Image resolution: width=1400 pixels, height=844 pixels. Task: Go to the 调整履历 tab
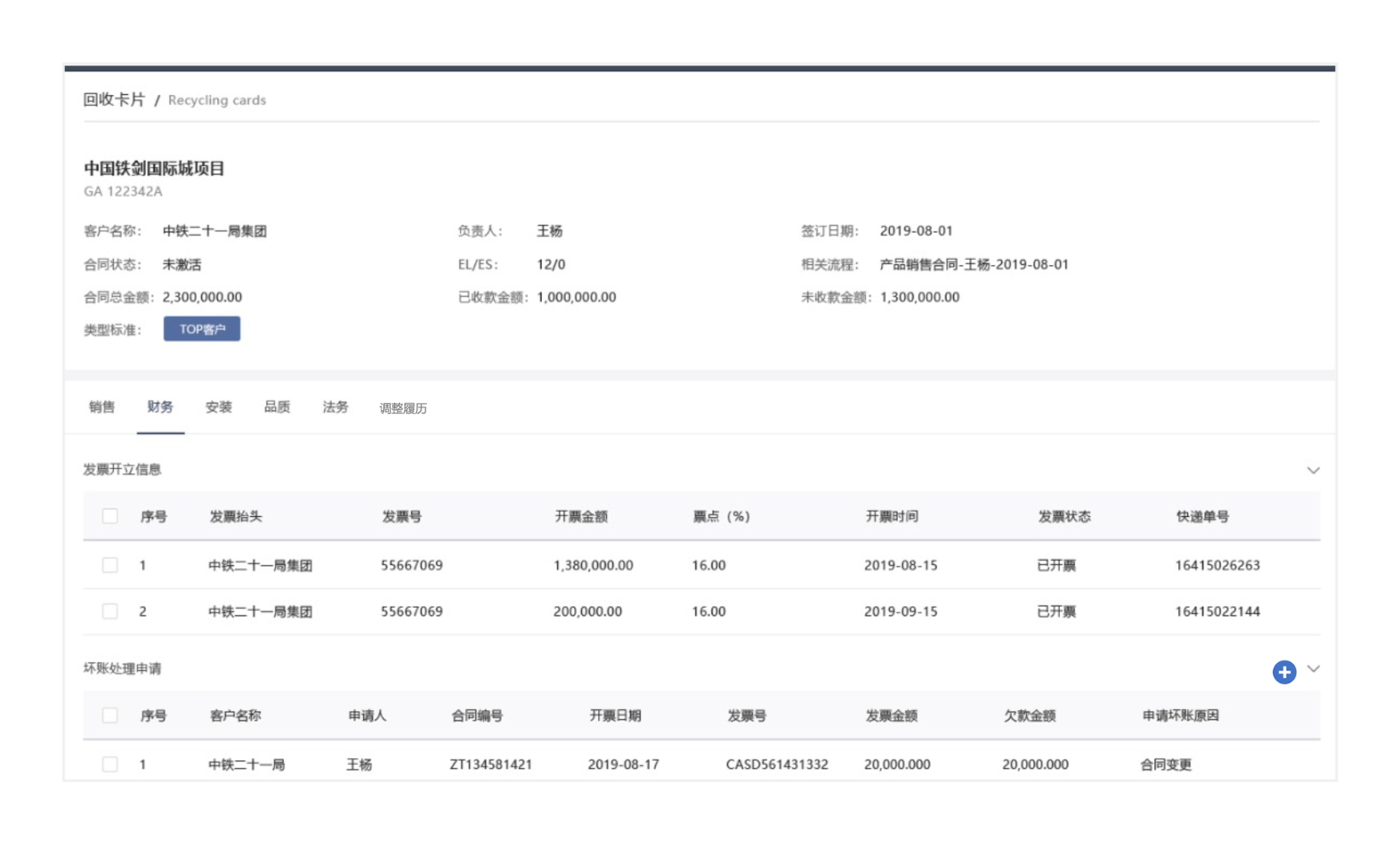pos(402,408)
